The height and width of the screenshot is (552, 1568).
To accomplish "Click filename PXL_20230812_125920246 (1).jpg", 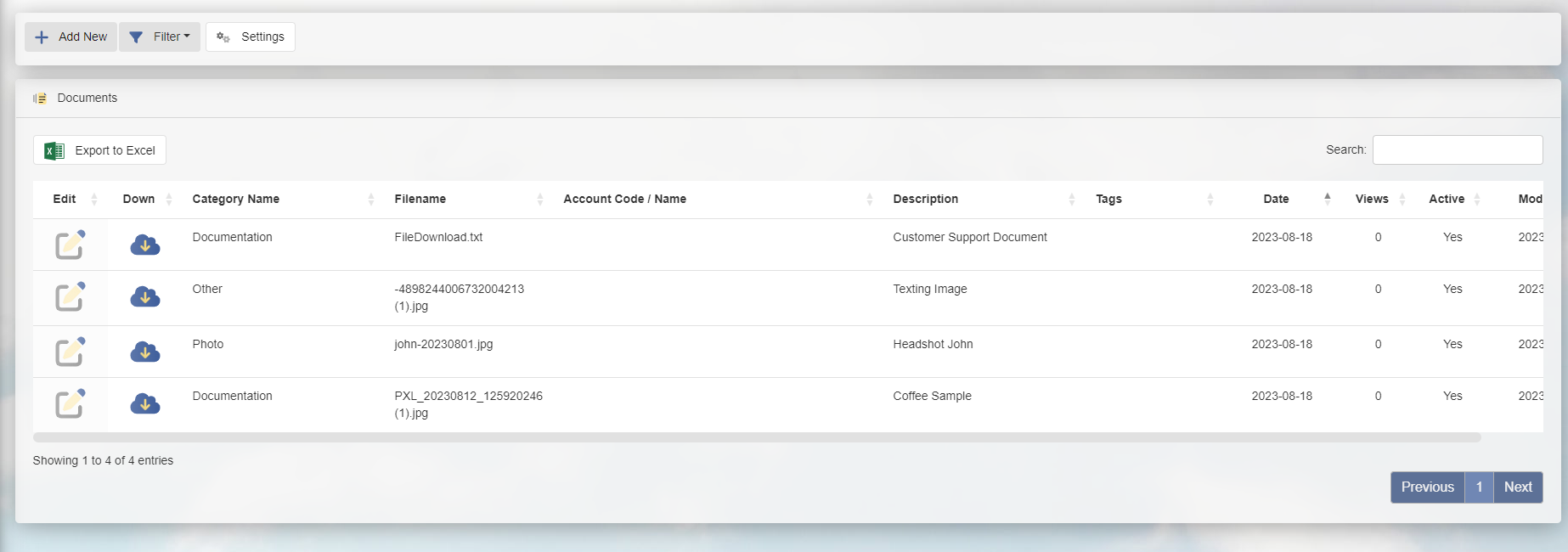I will tap(468, 405).
